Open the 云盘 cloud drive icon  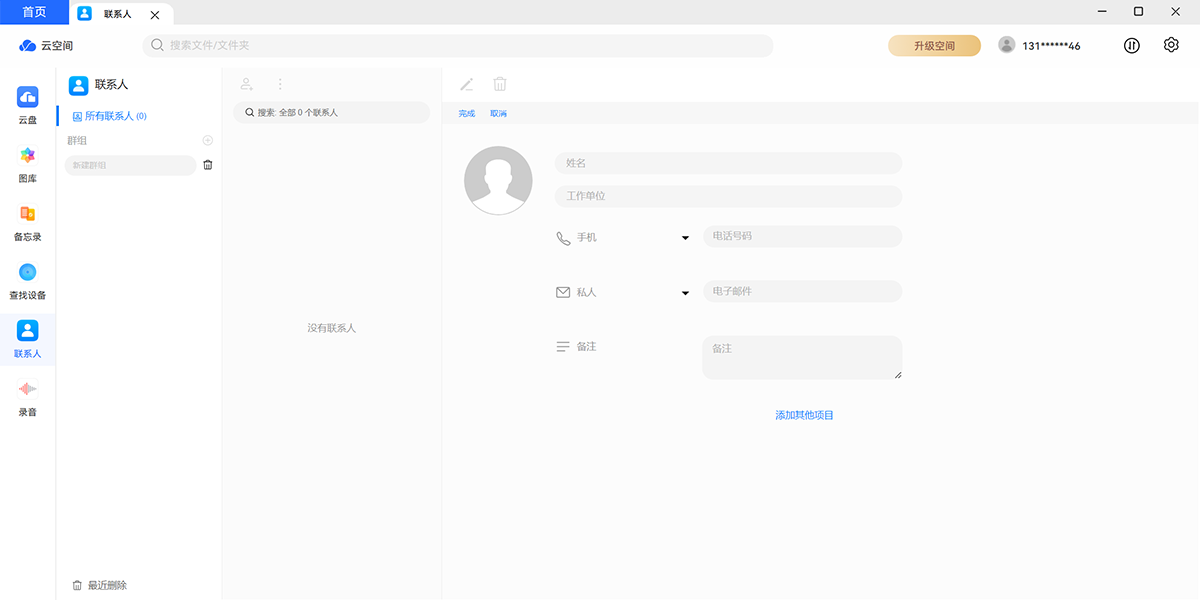pos(27,97)
